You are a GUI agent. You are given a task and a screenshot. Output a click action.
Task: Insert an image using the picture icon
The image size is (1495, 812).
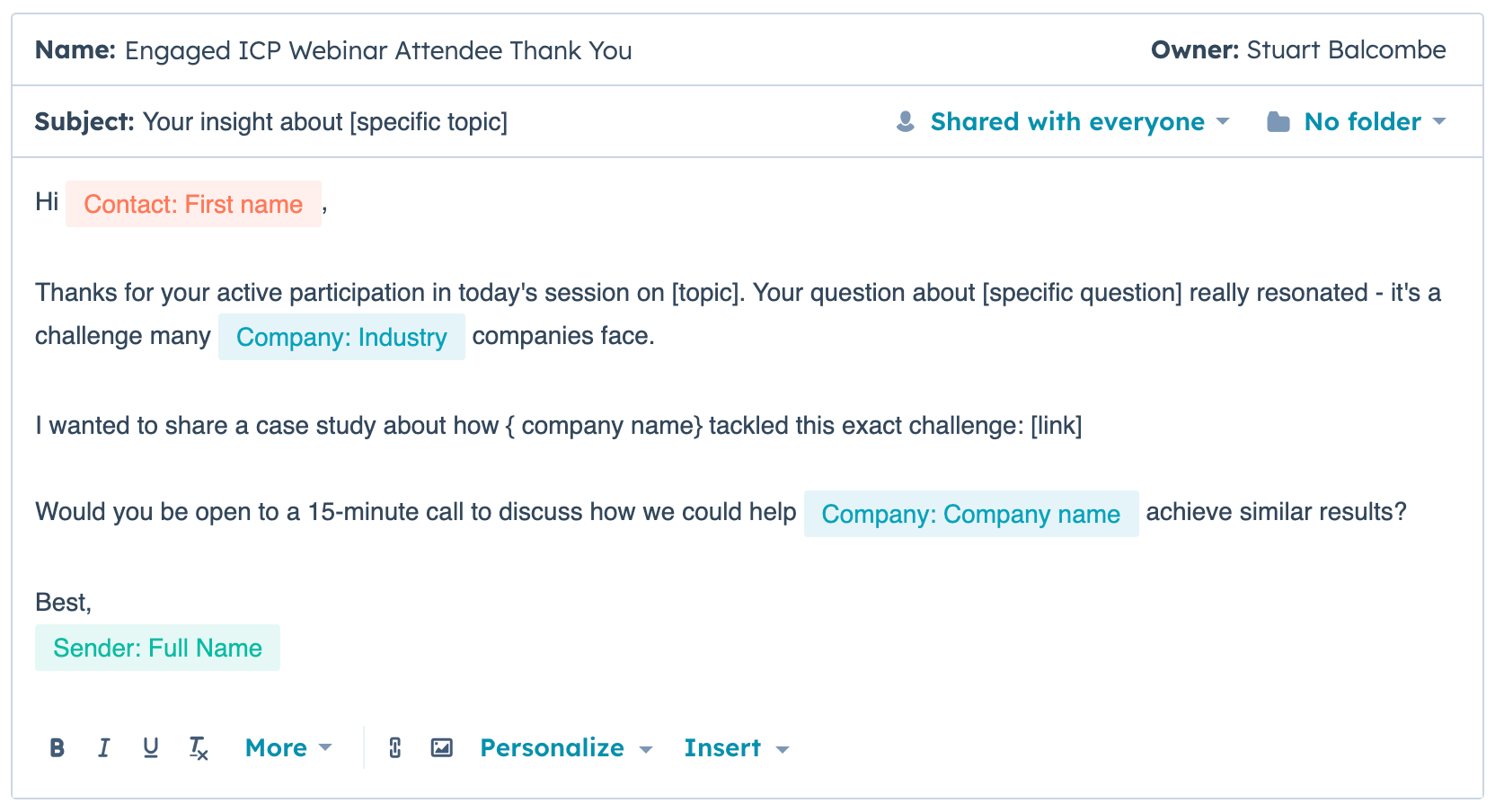point(442,748)
